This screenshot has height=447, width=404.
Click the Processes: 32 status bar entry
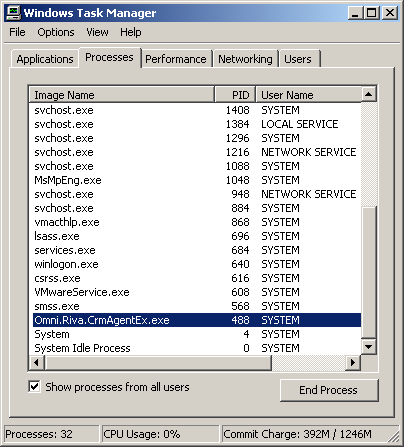click(52, 434)
